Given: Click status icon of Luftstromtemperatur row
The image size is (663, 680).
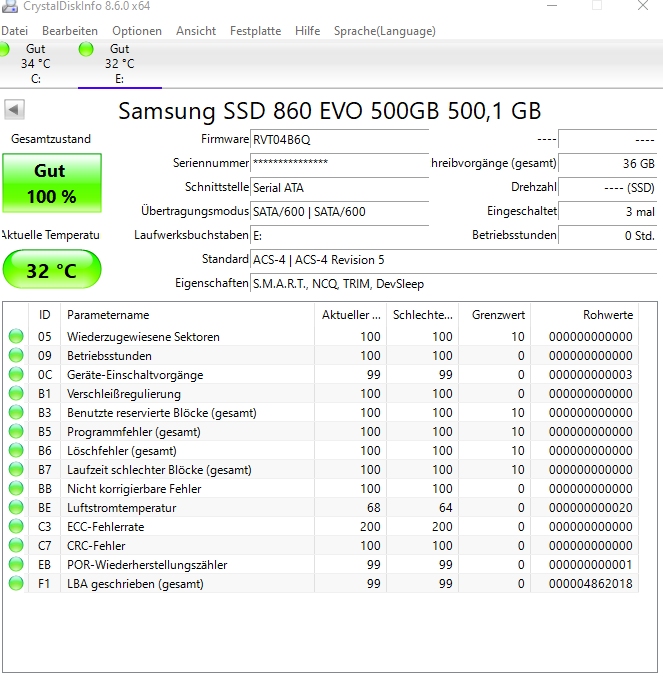Looking at the screenshot, I should point(16,507).
